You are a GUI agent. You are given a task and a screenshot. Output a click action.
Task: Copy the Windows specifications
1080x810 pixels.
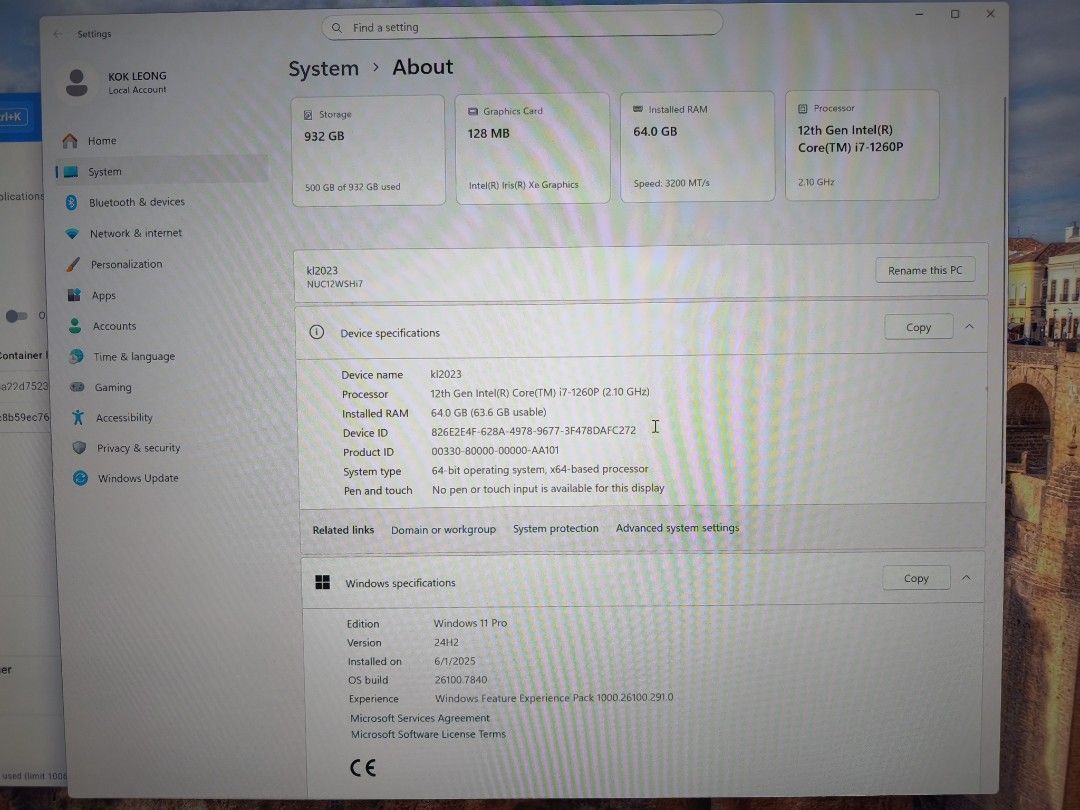click(916, 579)
